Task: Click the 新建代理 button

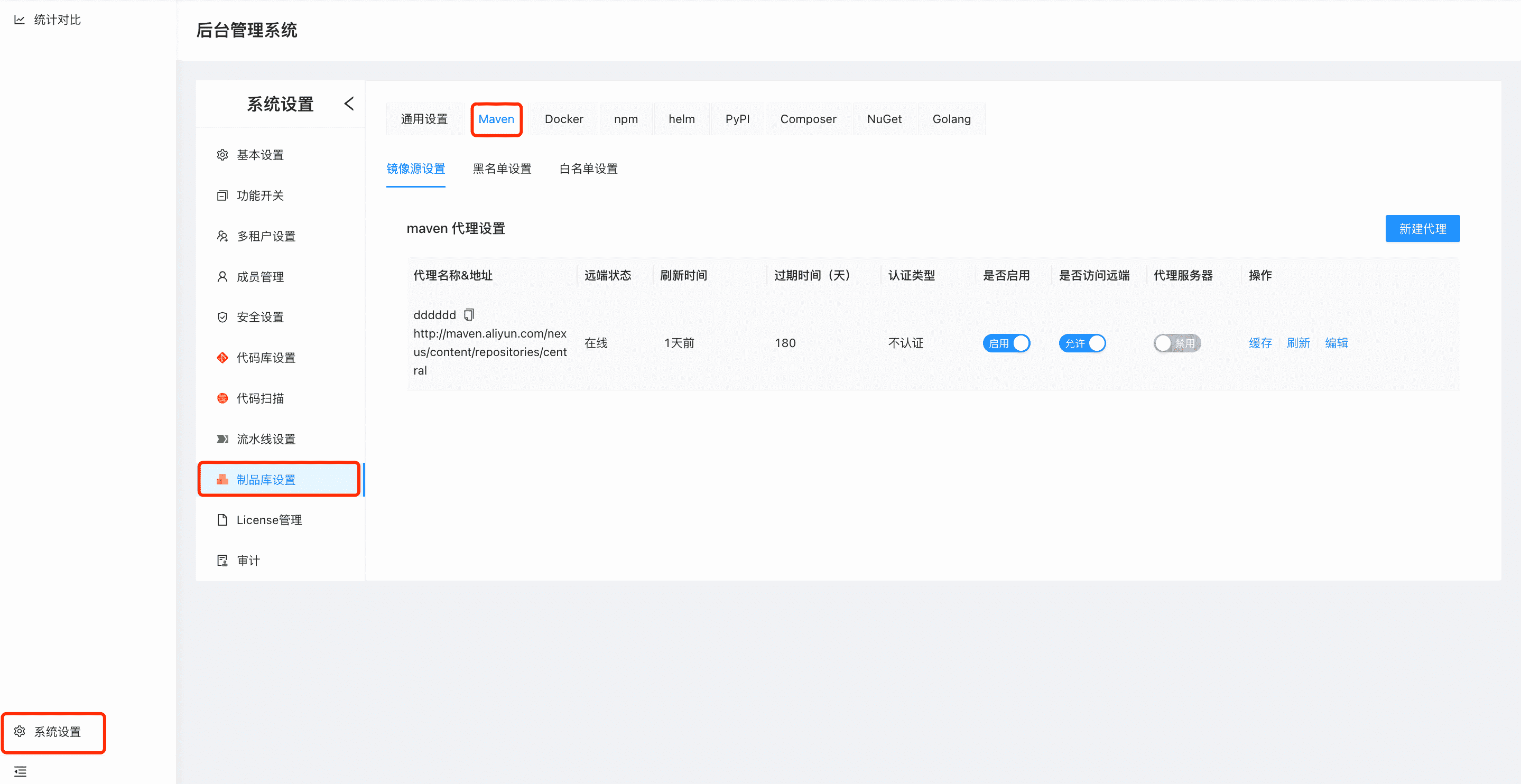Action: tap(1422, 228)
